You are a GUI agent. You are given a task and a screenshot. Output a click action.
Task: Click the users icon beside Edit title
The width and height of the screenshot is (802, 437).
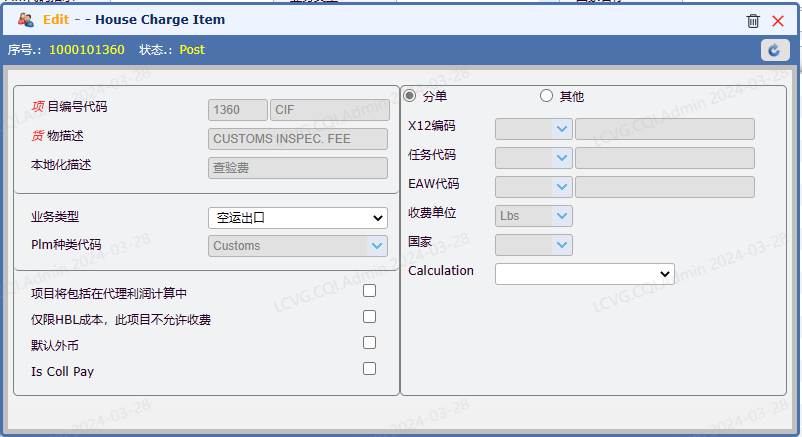26,20
